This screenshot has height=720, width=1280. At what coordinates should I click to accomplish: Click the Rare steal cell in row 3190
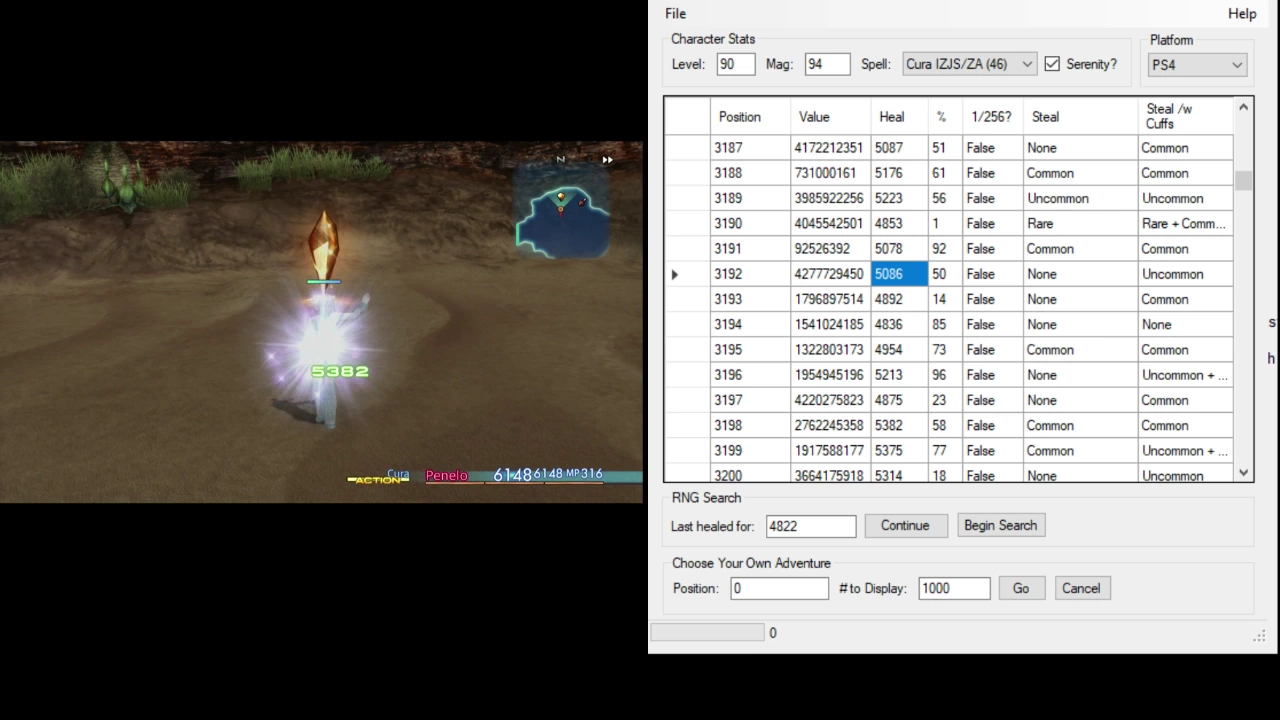pyautogui.click(x=1080, y=224)
